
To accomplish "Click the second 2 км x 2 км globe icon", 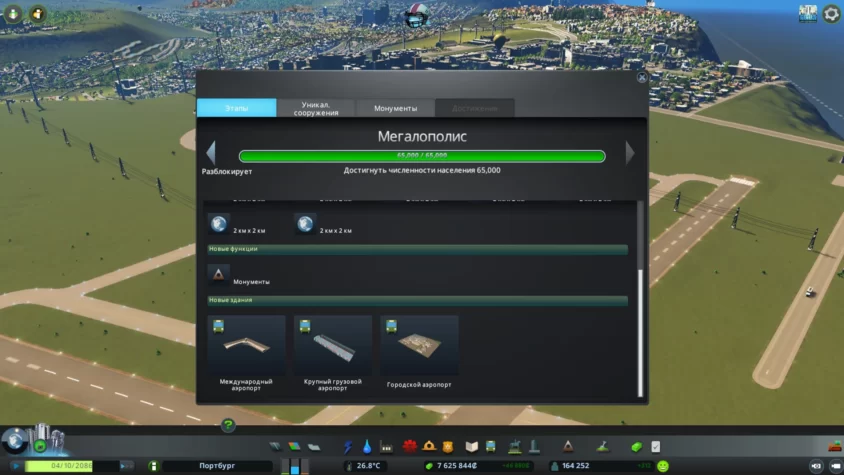I will point(305,223).
